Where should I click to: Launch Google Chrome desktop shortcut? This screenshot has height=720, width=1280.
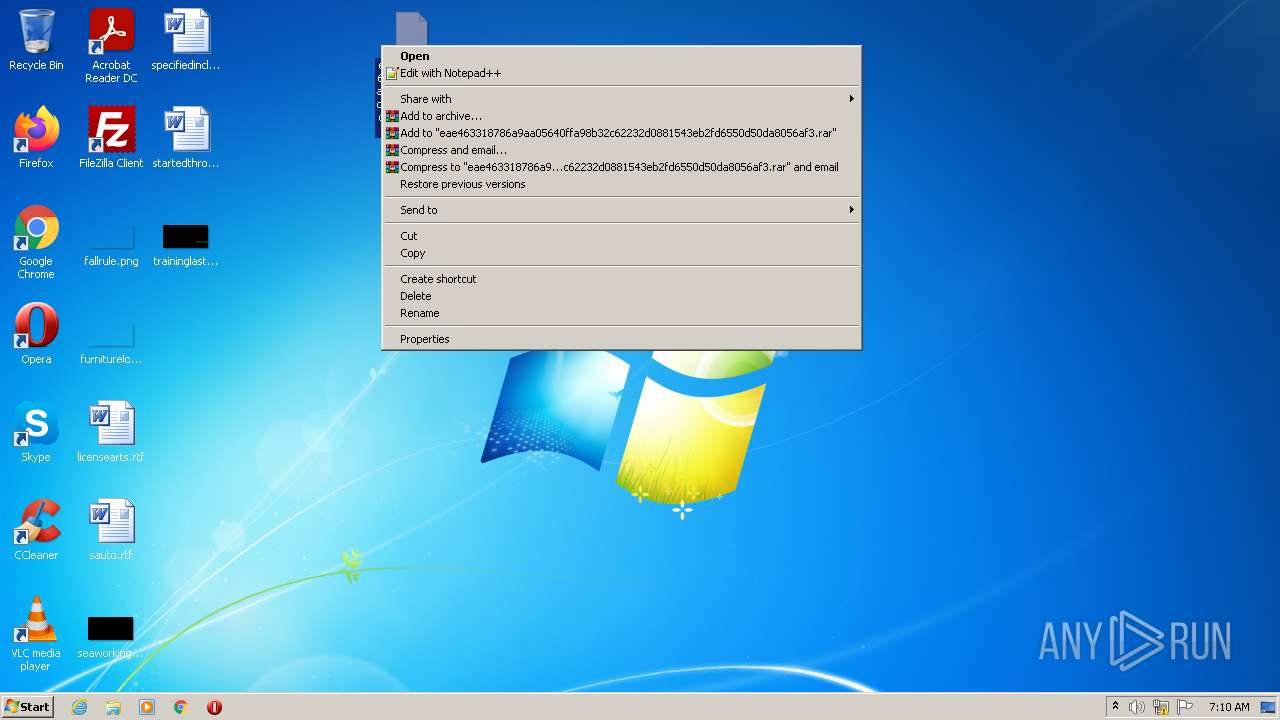[36, 242]
